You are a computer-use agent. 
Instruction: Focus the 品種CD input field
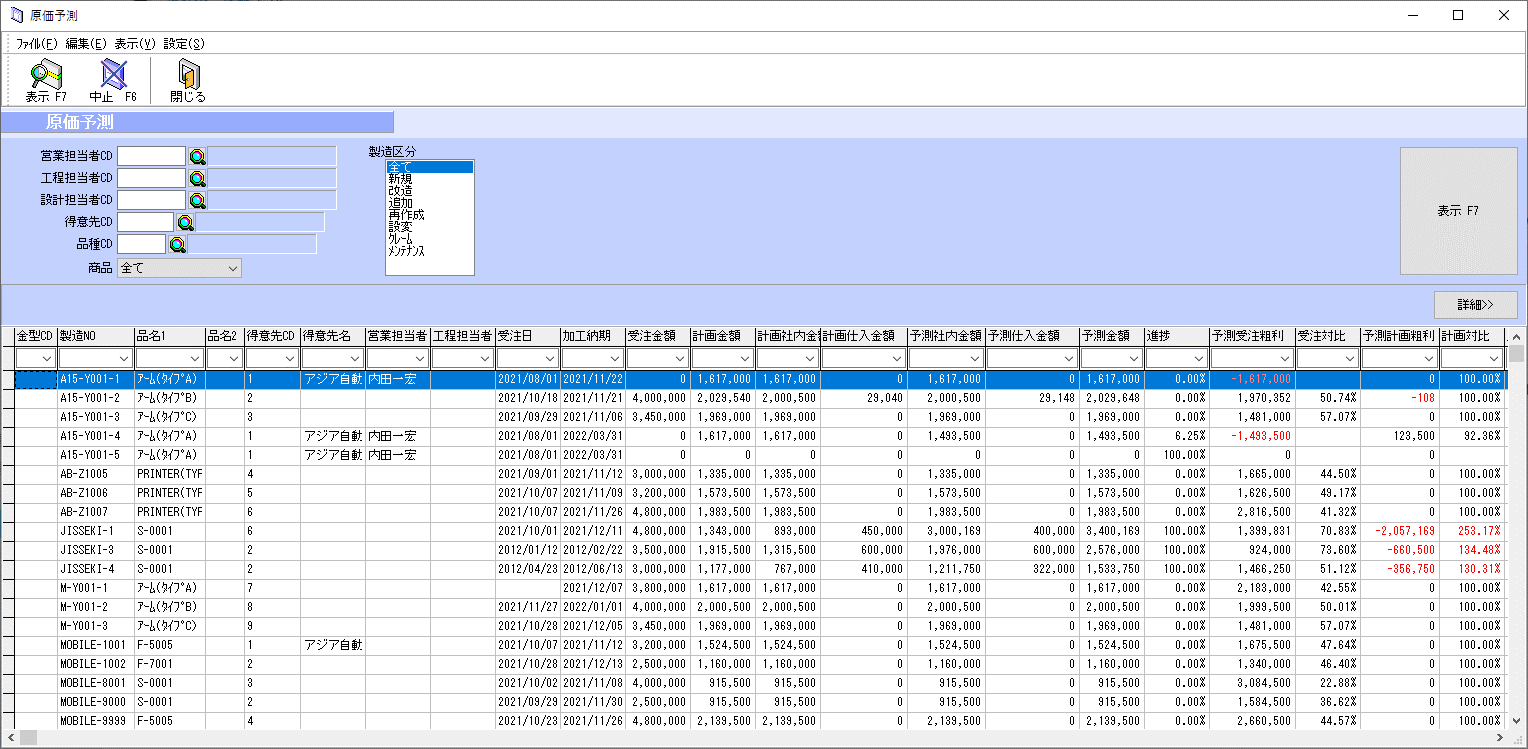[x=141, y=244]
